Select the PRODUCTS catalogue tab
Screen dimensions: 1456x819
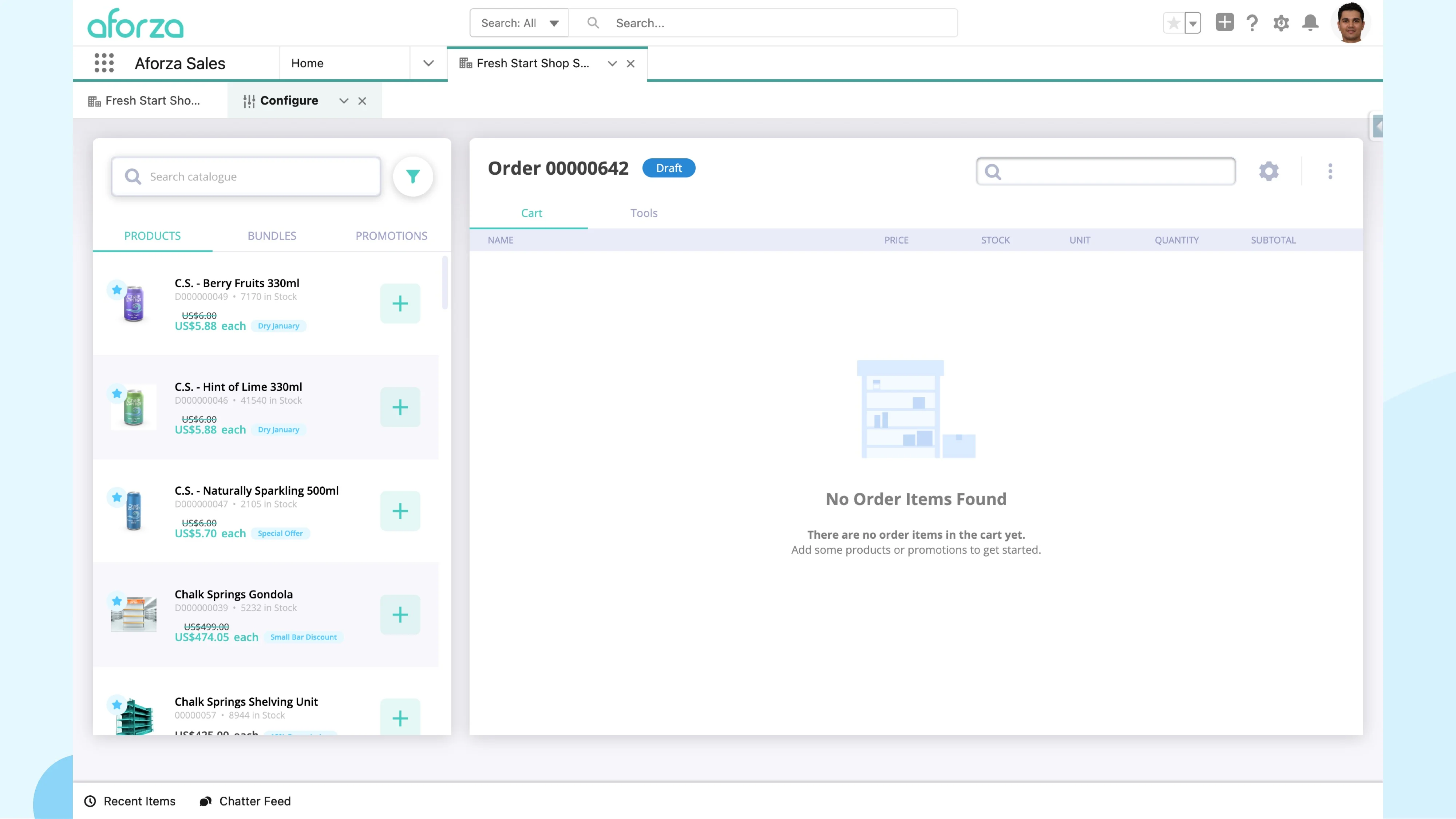pyautogui.click(x=153, y=236)
